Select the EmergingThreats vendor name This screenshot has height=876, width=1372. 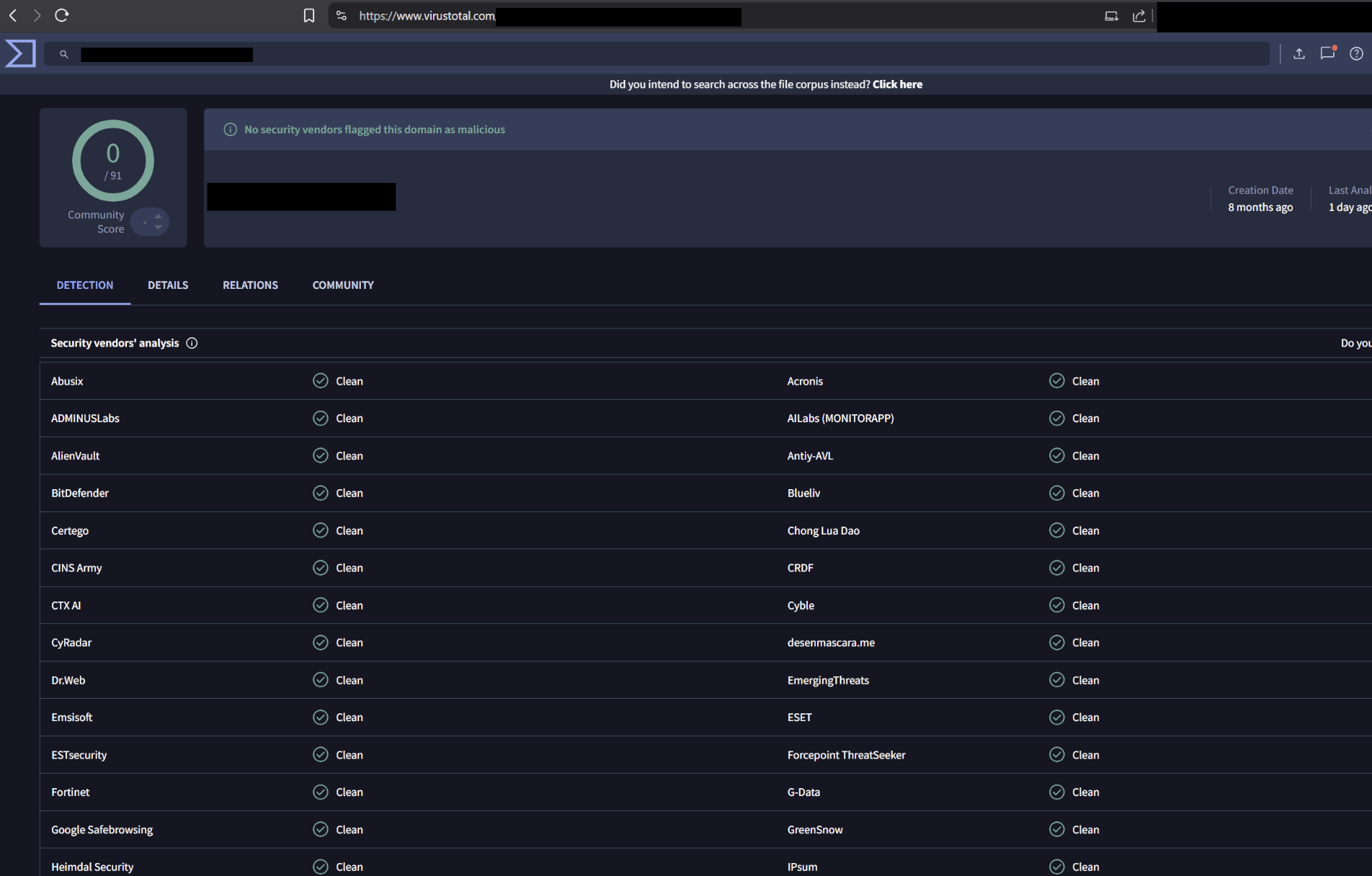click(828, 680)
